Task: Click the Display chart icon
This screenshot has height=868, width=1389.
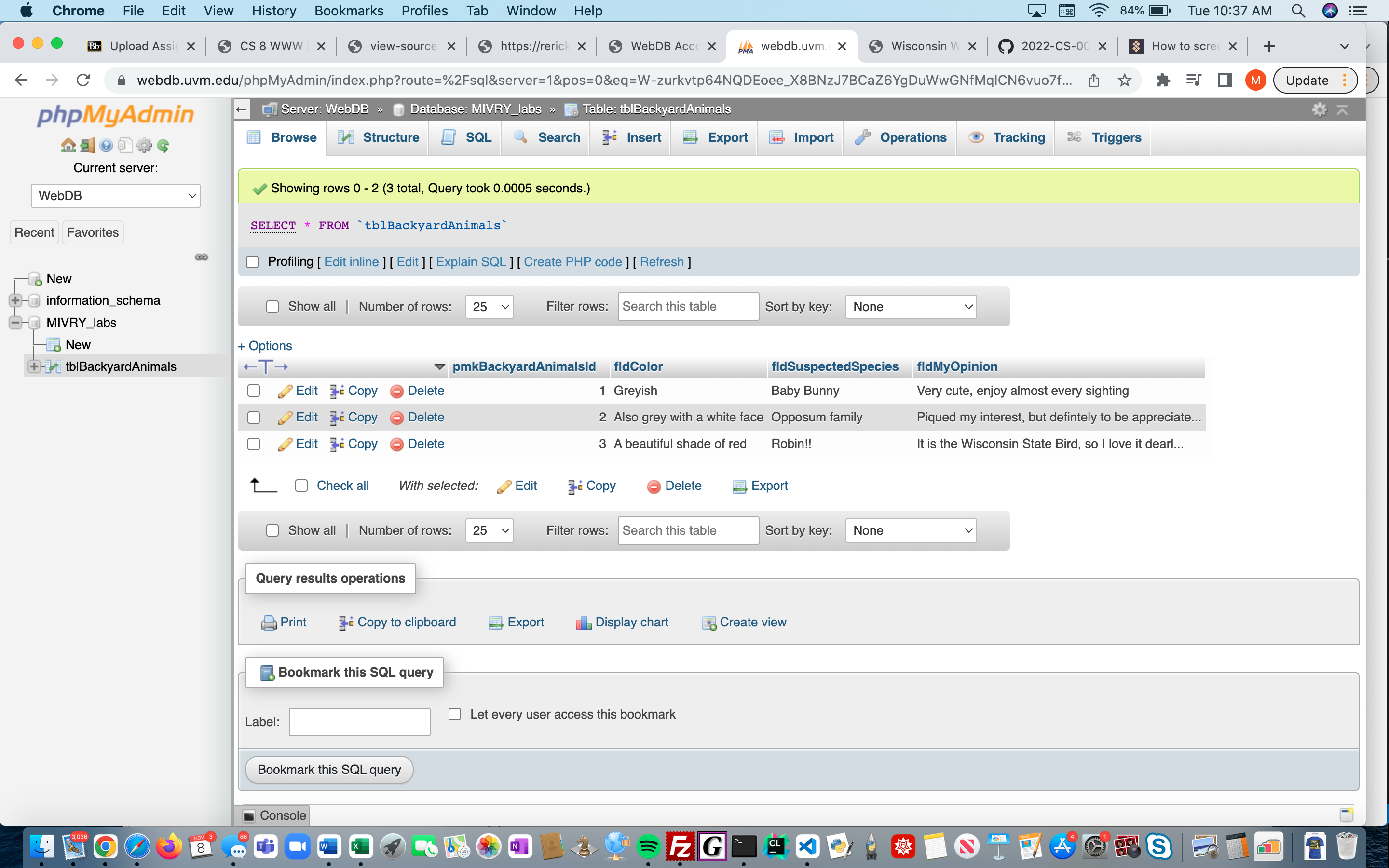Action: coord(583,622)
